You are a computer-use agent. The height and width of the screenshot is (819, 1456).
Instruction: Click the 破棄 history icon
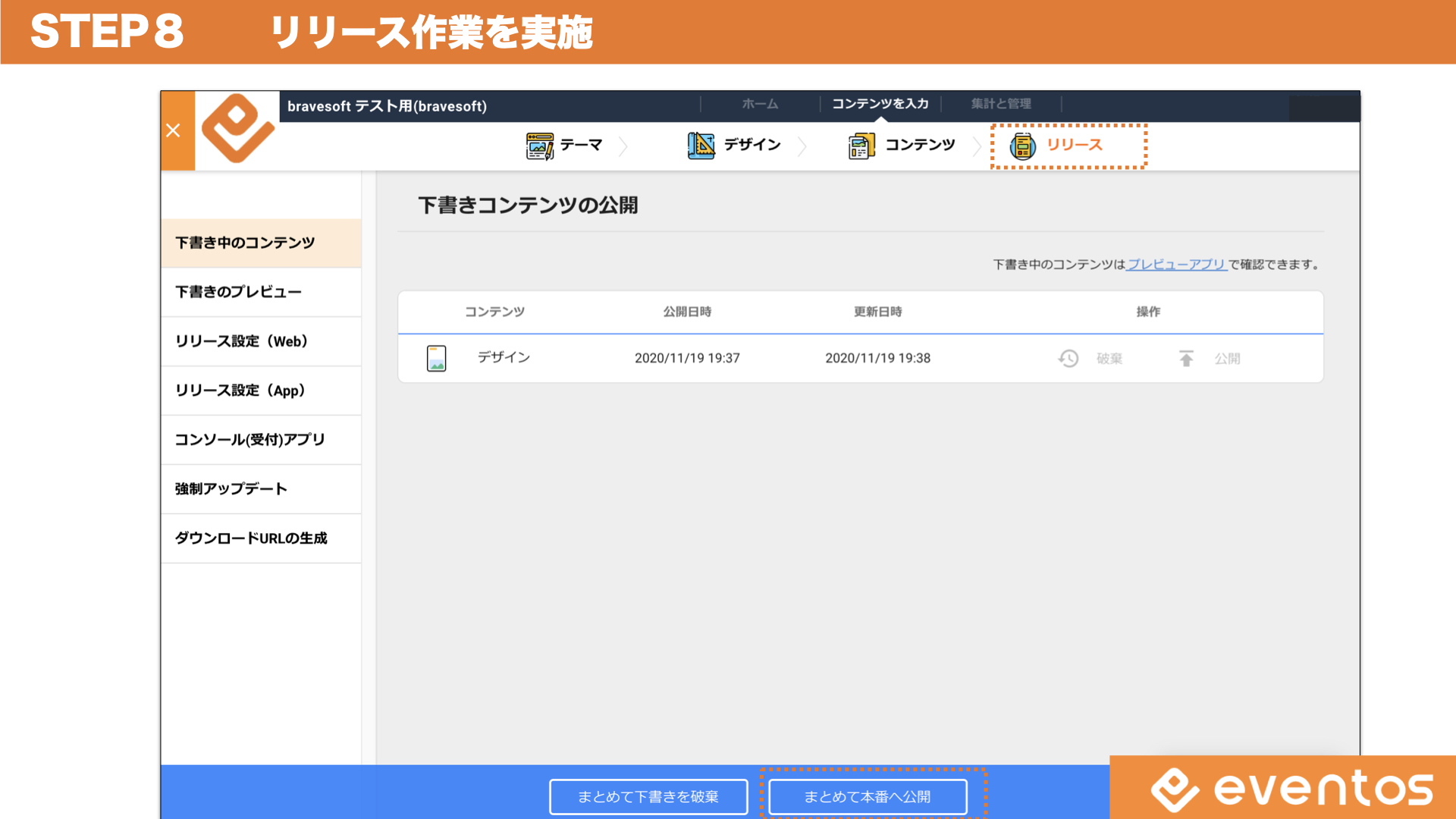pyautogui.click(x=1068, y=359)
